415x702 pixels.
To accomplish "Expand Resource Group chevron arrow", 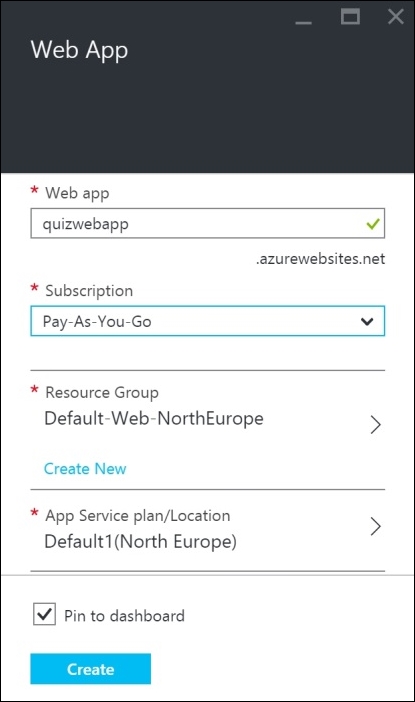I will pyautogui.click(x=376, y=424).
